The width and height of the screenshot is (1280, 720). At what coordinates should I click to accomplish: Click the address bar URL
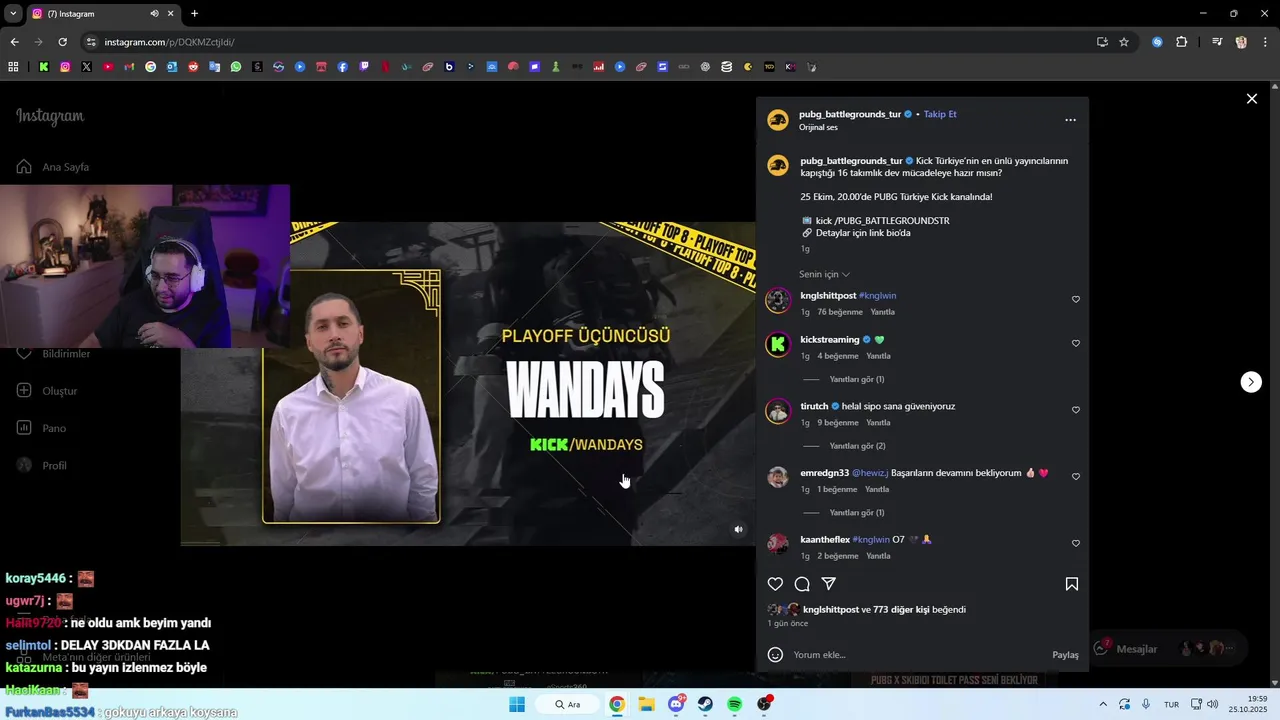pos(170,42)
